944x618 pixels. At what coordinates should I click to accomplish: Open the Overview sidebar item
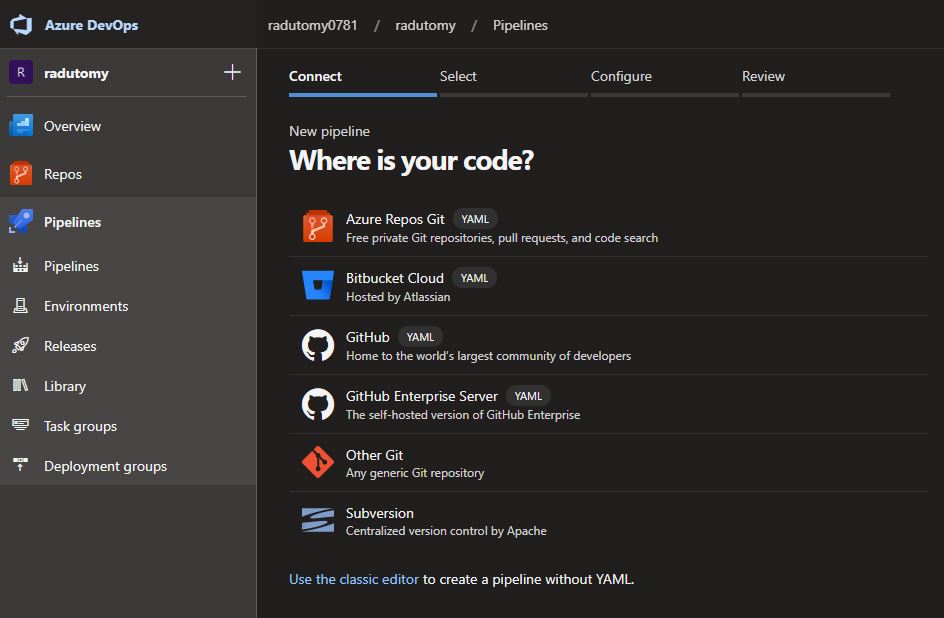[128, 126]
